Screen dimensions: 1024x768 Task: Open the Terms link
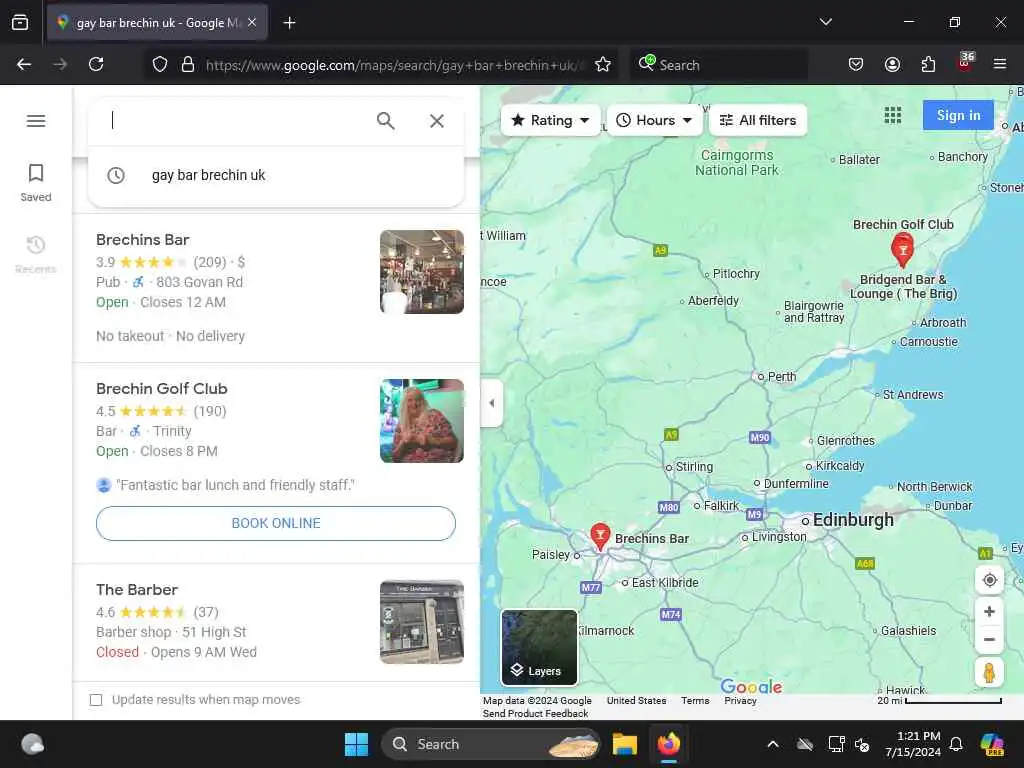tap(695, 700)
